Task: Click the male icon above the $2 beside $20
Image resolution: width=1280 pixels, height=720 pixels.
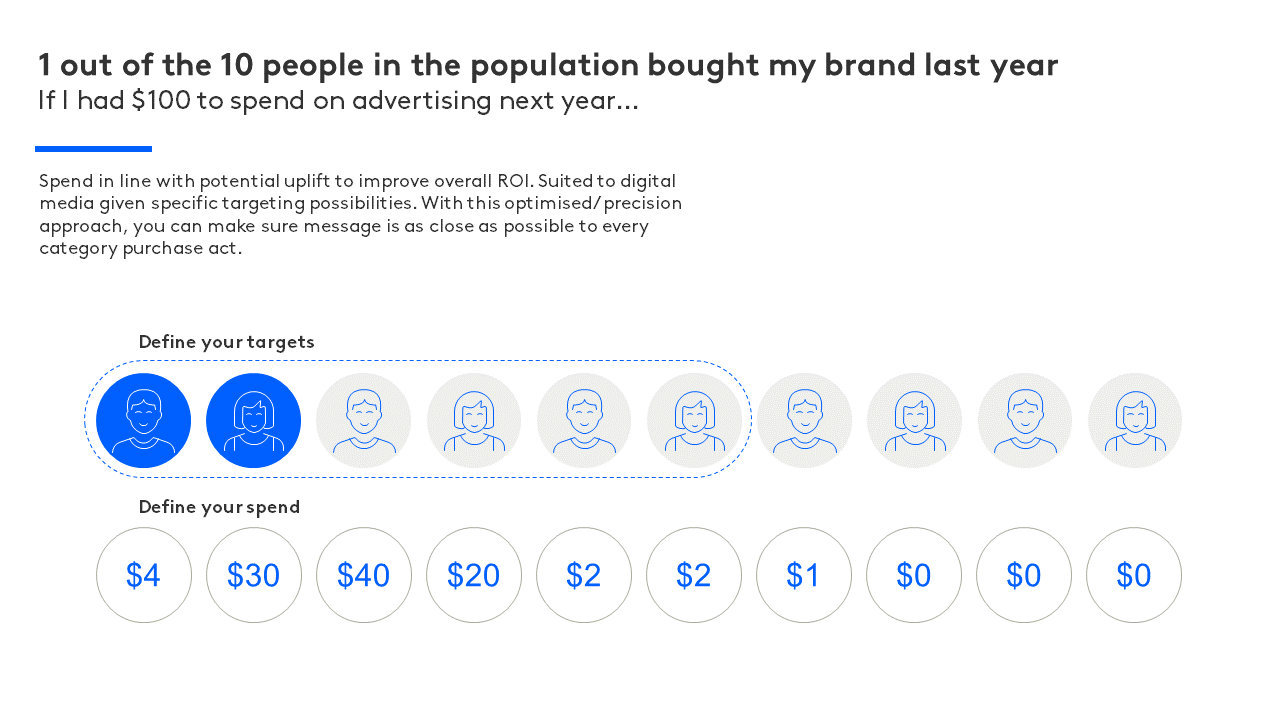Action: [x=584, y=420]
